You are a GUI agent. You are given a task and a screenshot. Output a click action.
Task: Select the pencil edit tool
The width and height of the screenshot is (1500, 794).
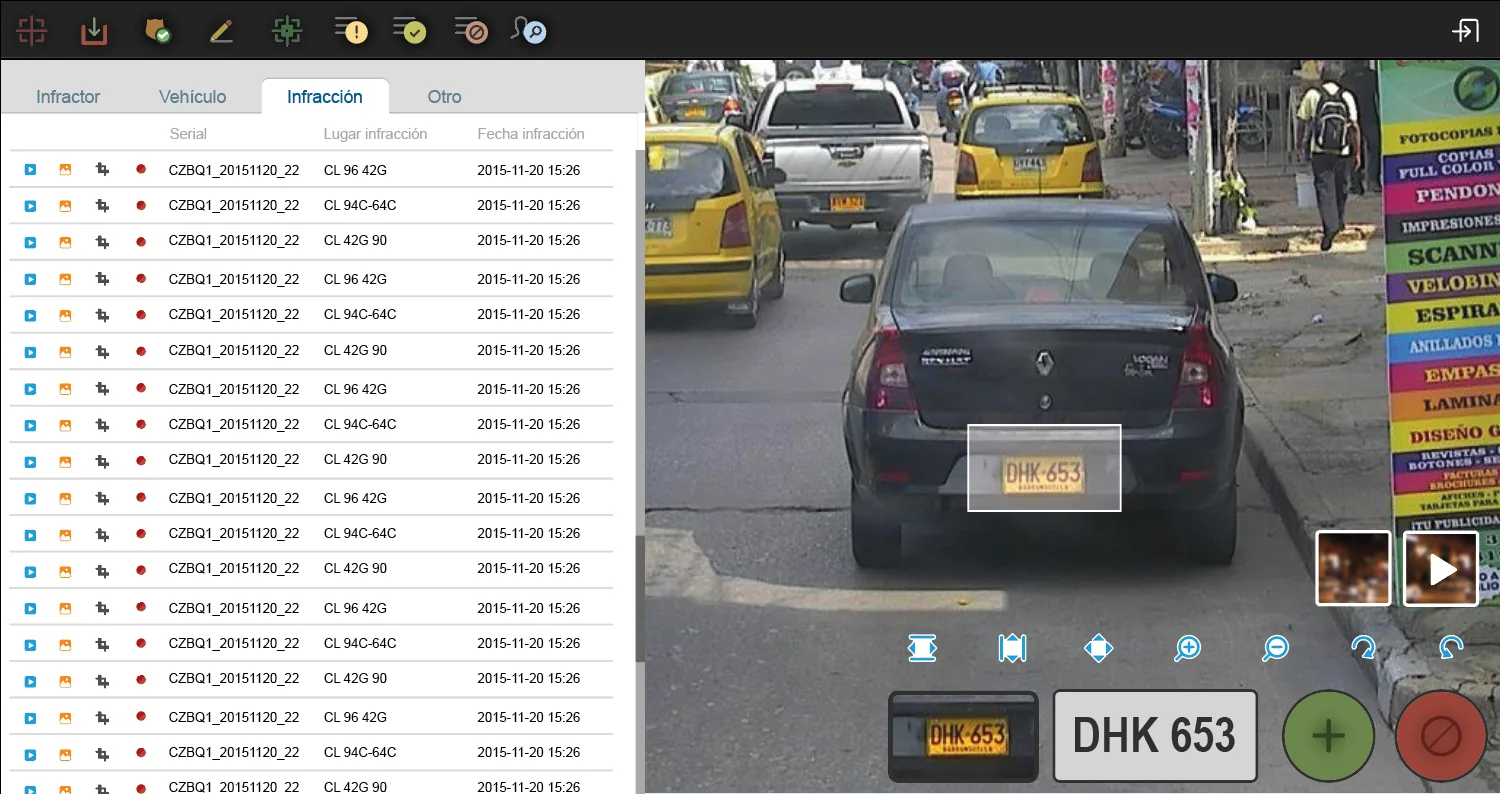pos(221,32)
